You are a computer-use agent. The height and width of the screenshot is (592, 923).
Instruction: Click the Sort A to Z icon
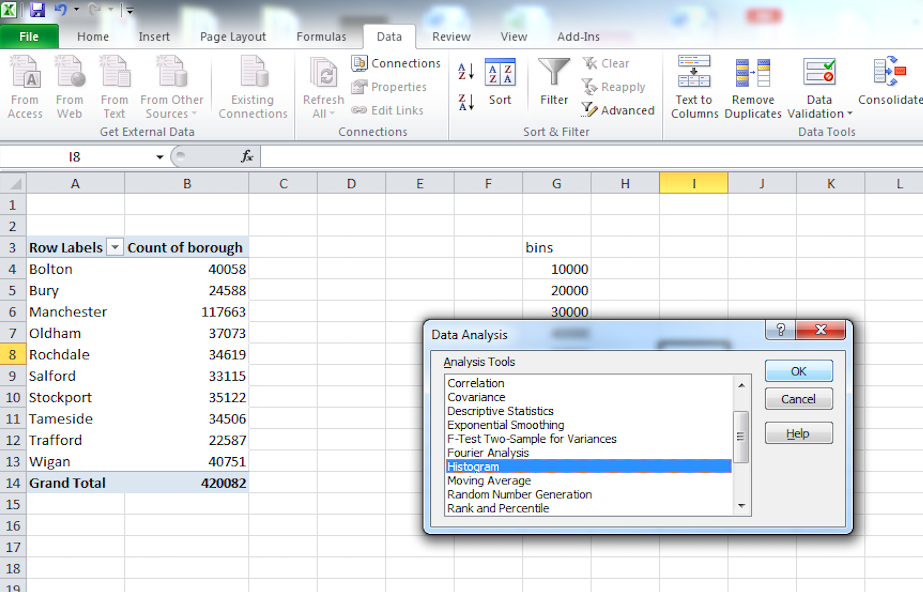click(466, 72)
